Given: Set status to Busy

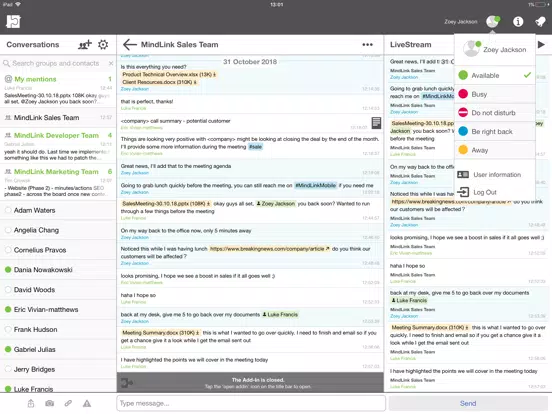Looking at the screenshot, I should pyautogui.click(x=495, y=94).
